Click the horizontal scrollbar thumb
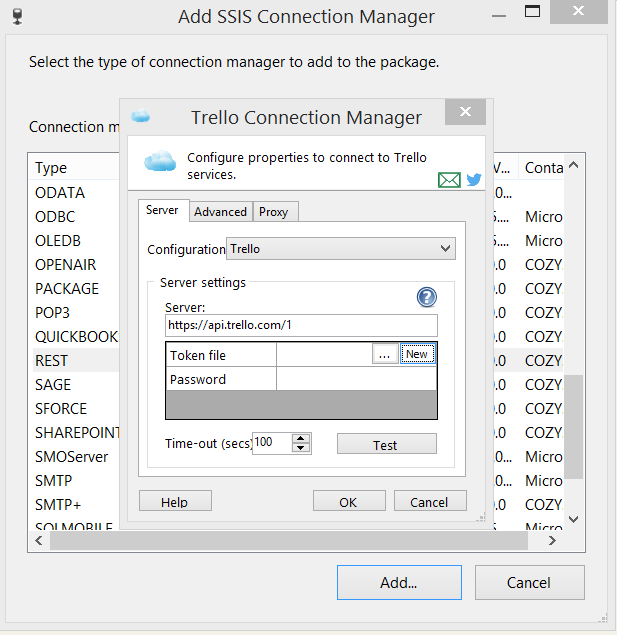617x635 pixels. (x=289, y=541)
